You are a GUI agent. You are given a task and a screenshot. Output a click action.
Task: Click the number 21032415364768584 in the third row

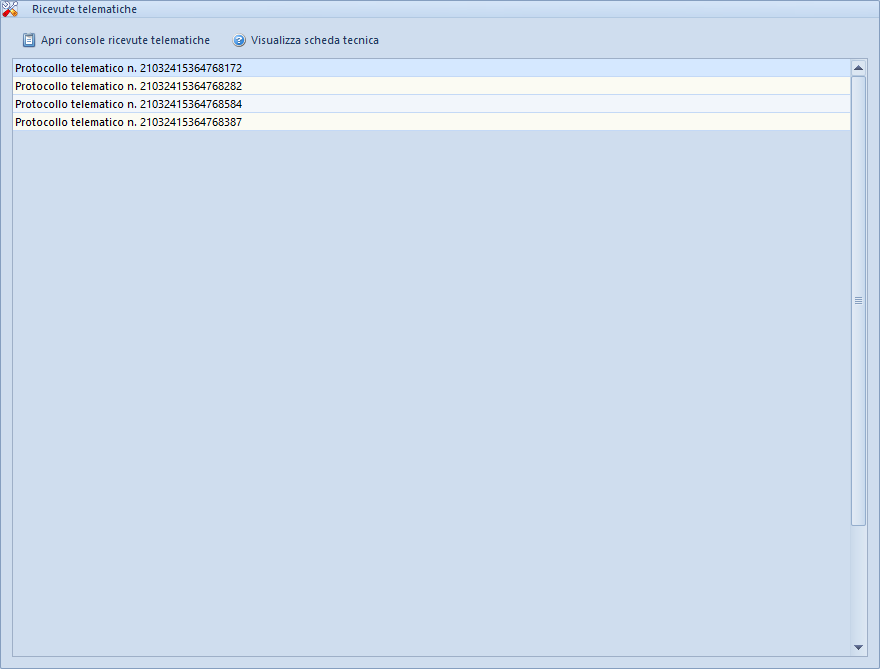click(x=190, y=104)
